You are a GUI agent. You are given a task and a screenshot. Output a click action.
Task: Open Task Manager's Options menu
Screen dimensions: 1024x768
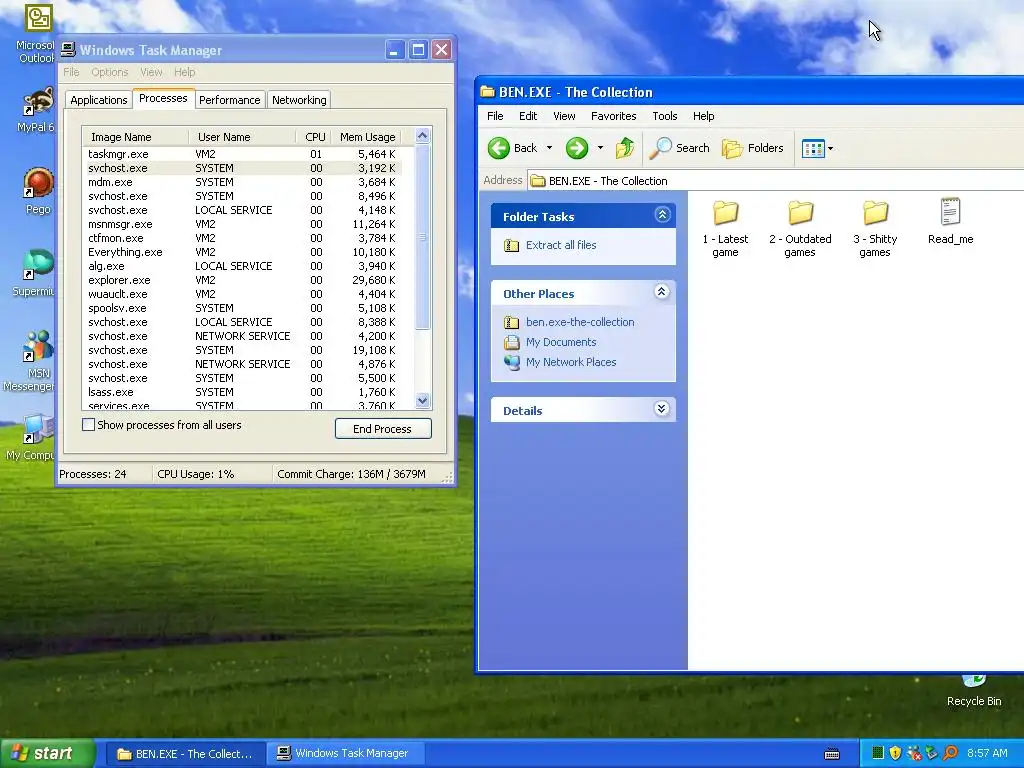tap(110, 72)
